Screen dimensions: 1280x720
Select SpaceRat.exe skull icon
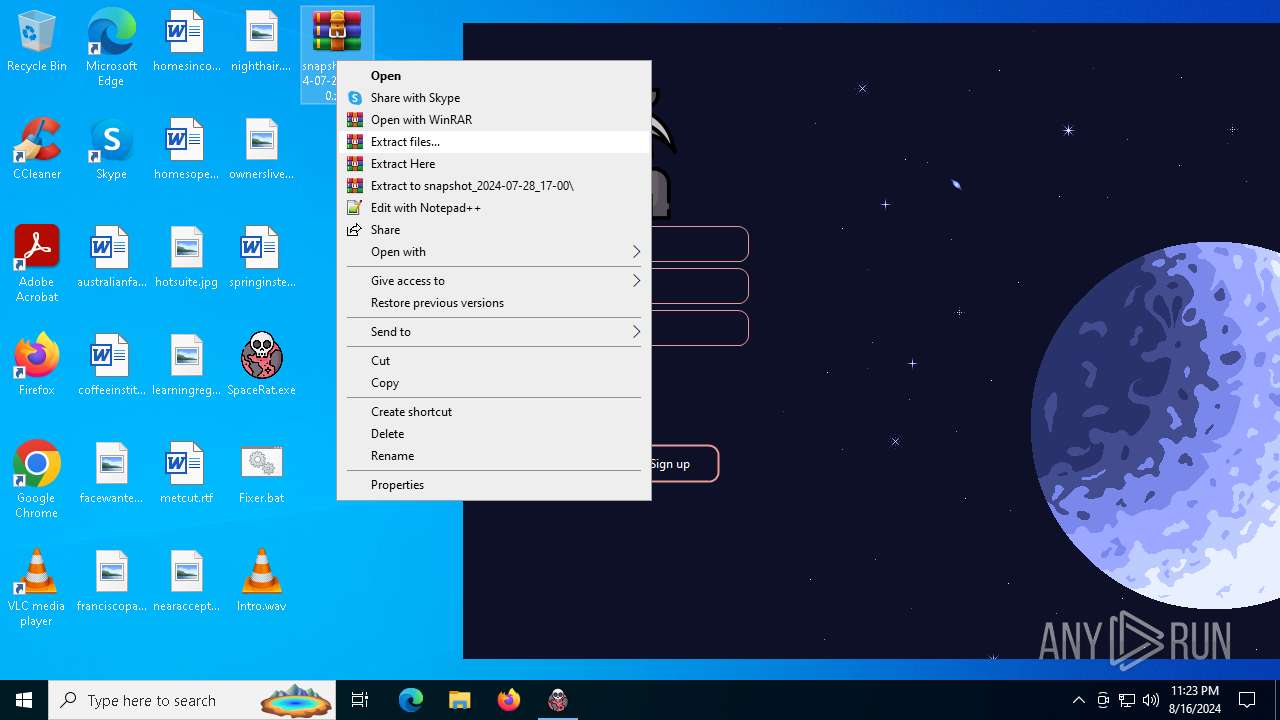pyautogui.click(x=261, y=366)
